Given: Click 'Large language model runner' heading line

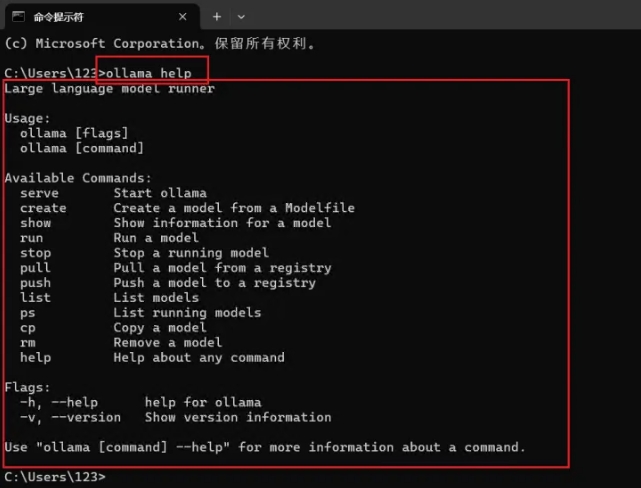Looking at the screenshot, I should (110, 89).
